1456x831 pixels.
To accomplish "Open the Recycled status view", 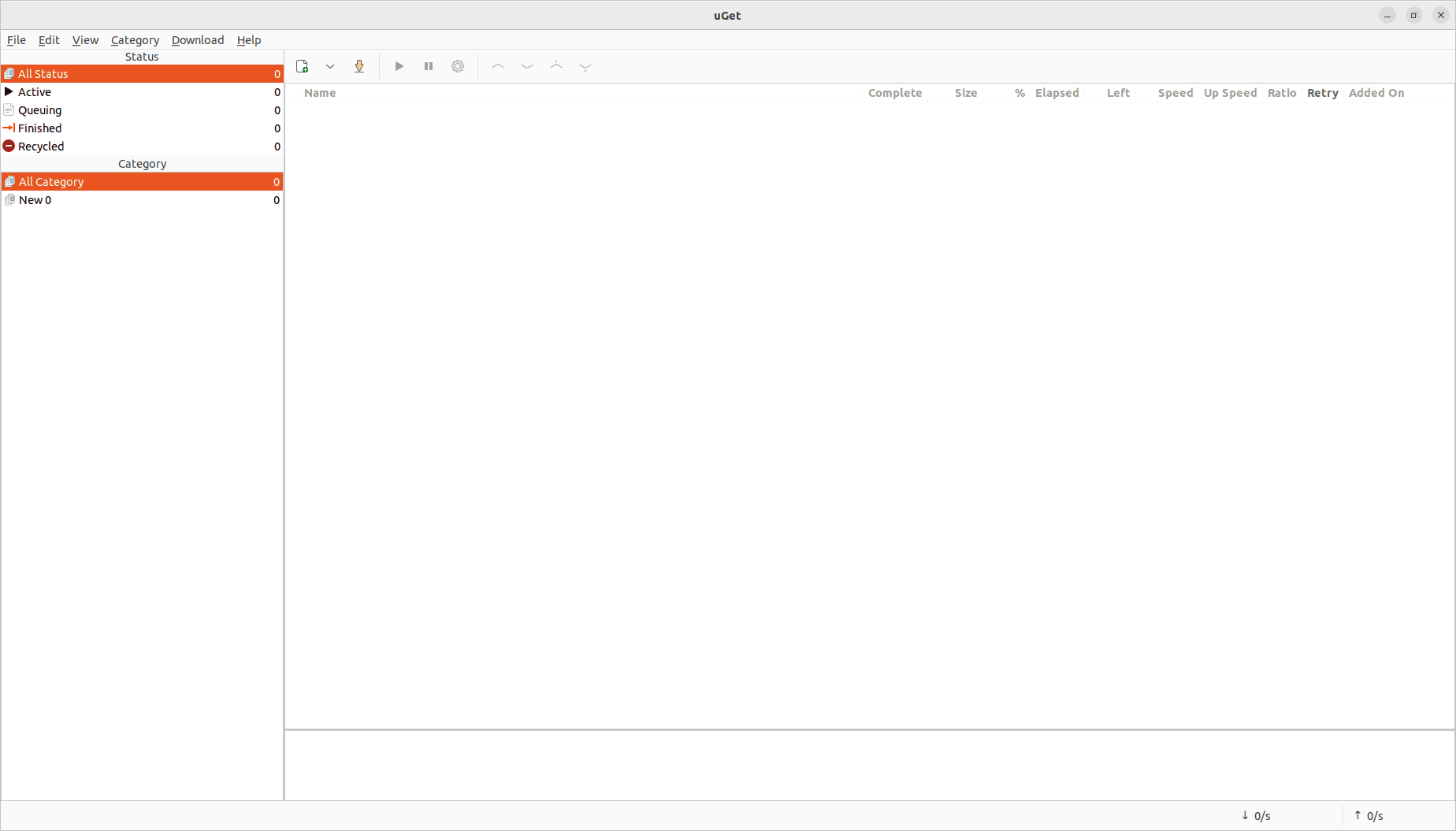I will [x=41, y=146].
